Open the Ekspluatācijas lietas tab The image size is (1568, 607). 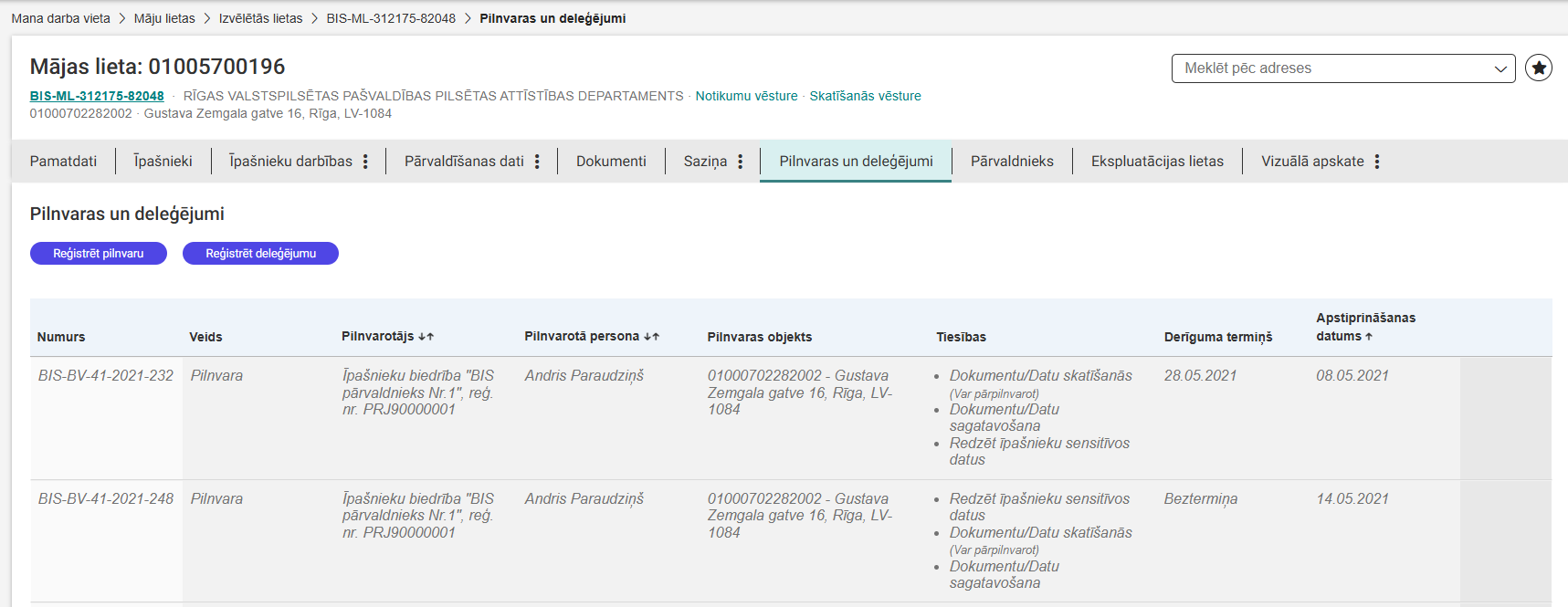coord(1157,162)
